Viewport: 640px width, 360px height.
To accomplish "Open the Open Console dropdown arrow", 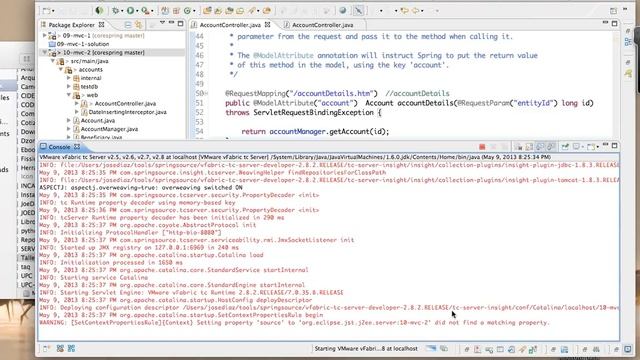I will tap(598, 147).
